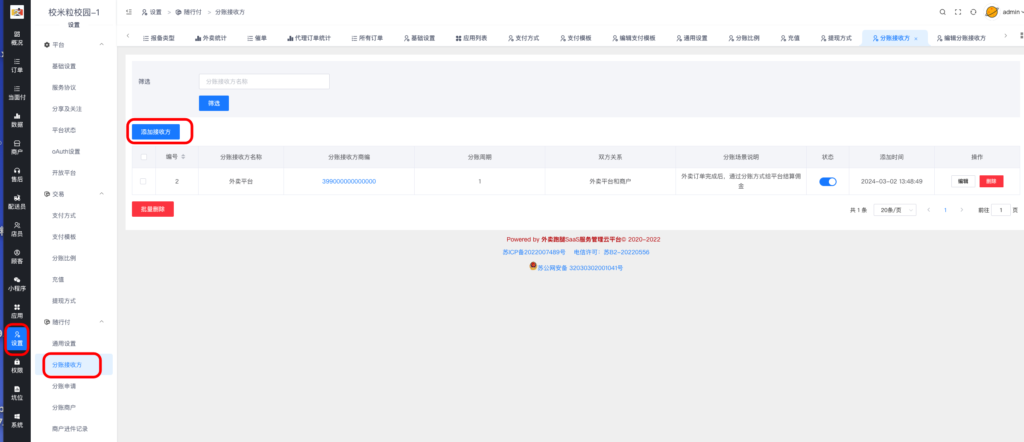Click the refresh icon in the header
This screenshot has height=442, width=1024.
(x=974, y=12)
